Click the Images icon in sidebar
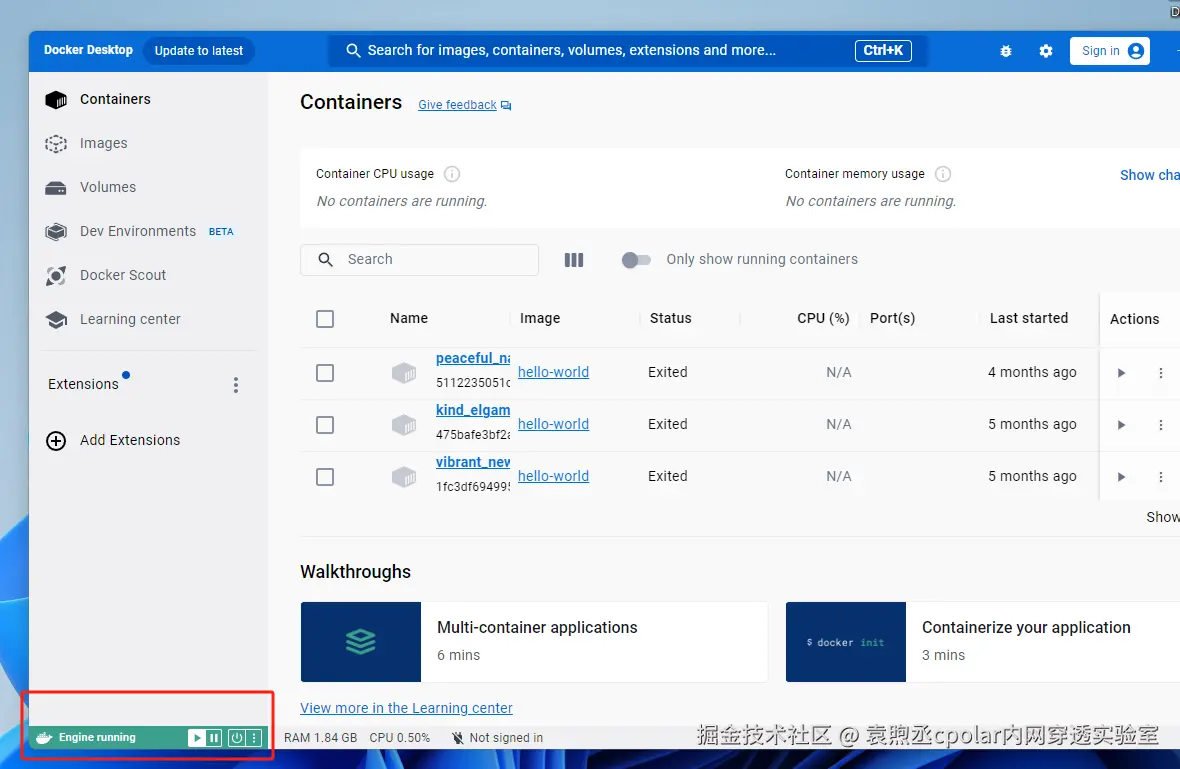This screenshot has width=1180, height=769. click(56, 144)
